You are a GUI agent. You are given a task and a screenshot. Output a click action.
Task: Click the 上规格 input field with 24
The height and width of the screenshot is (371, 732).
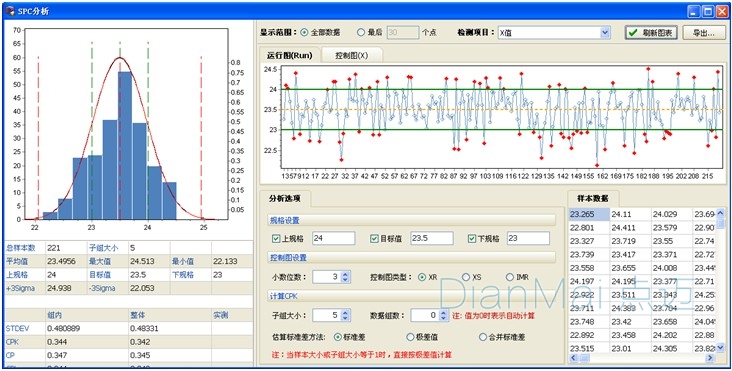[x=334, y=238]
